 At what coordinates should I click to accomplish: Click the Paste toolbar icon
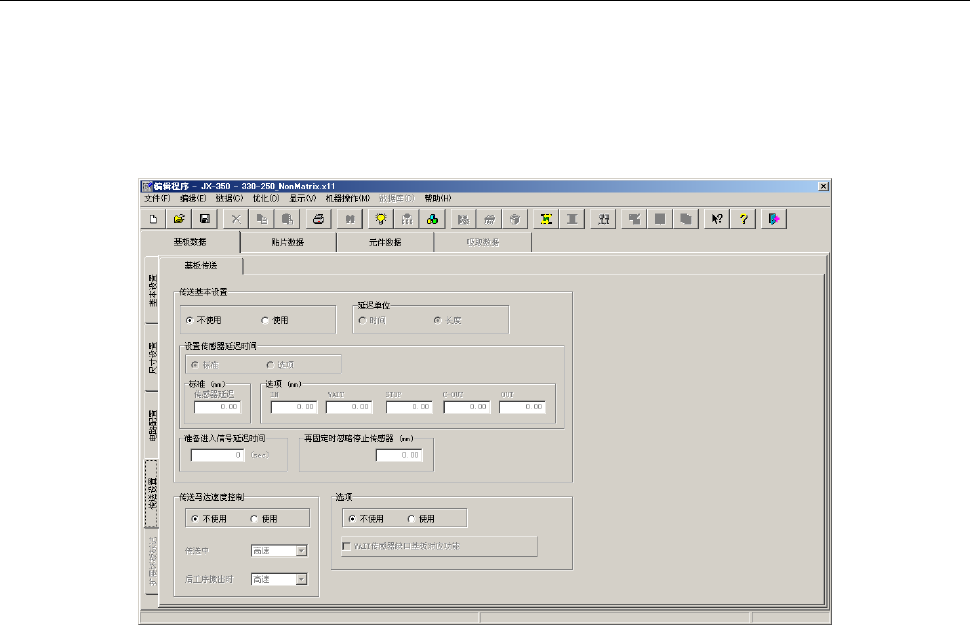(287, 219)
